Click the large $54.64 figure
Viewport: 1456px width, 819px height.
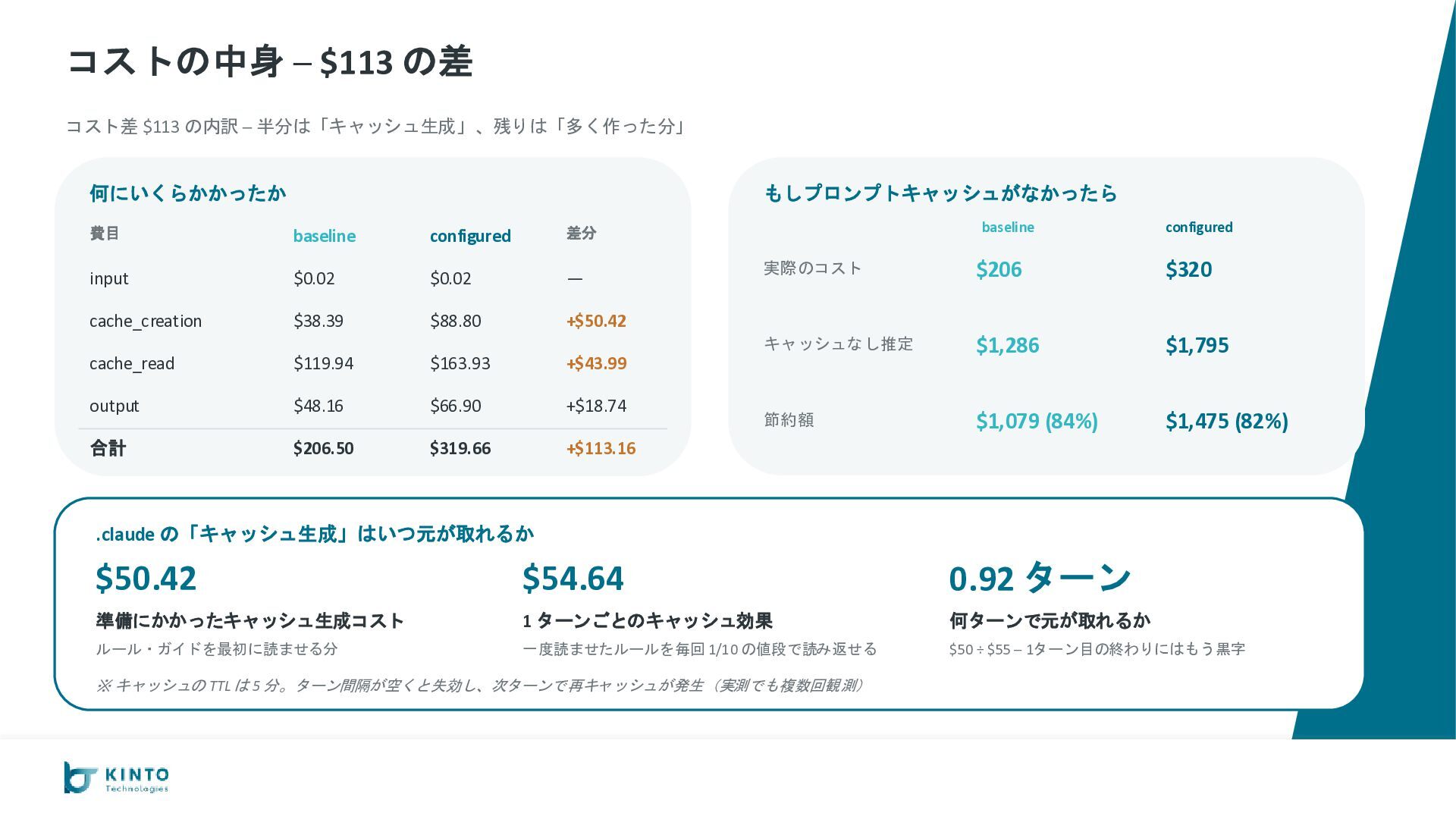click(x=573, y=578)
